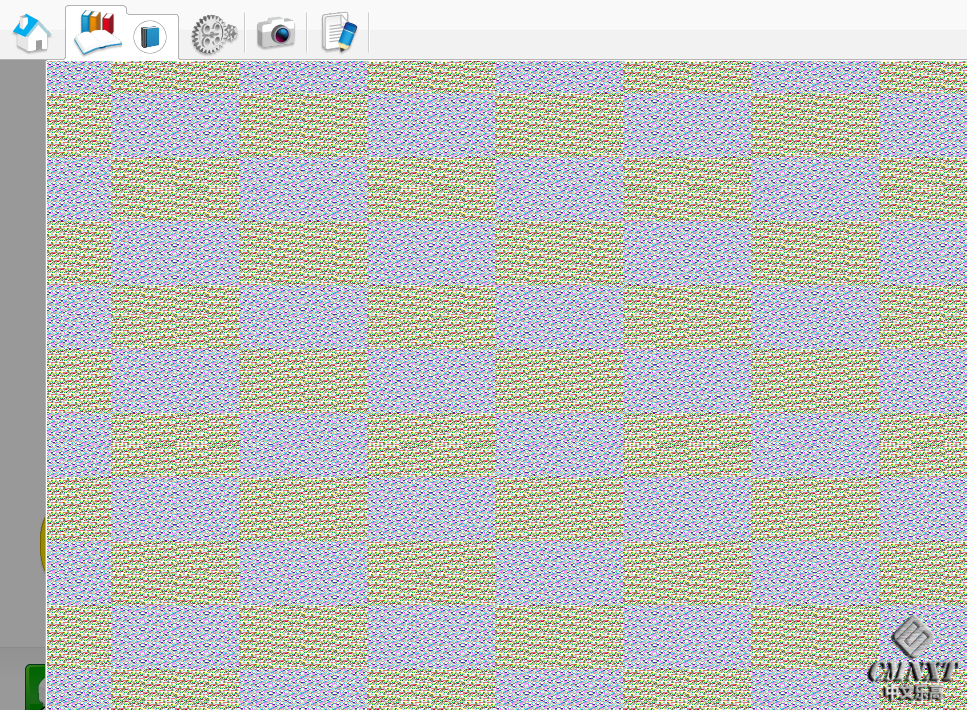Open the gray gears settings icon
This screenshot has height=710, width=967.
[210, 34]
